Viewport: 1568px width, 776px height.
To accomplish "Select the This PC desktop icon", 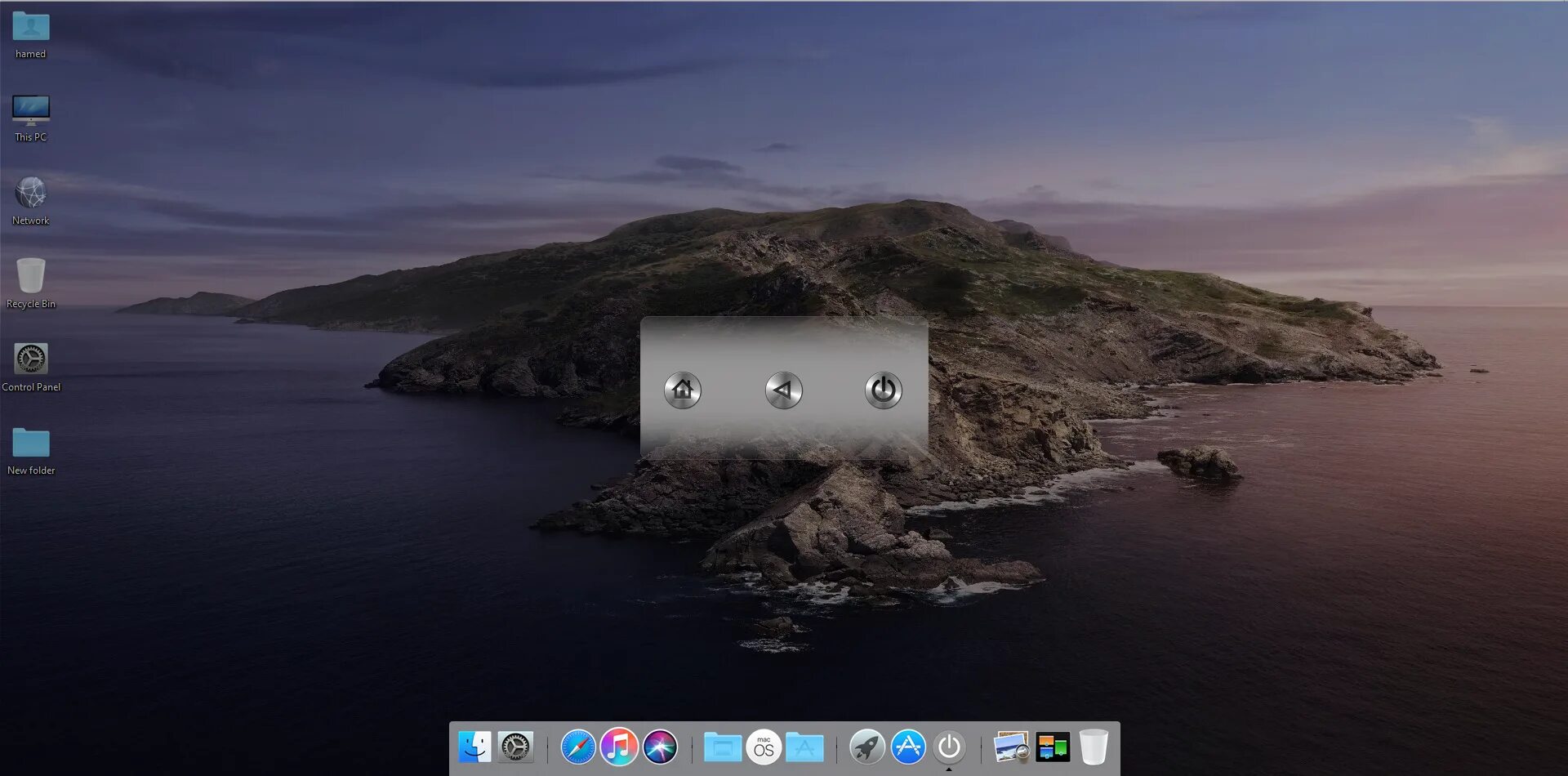I will pos(31,118).
